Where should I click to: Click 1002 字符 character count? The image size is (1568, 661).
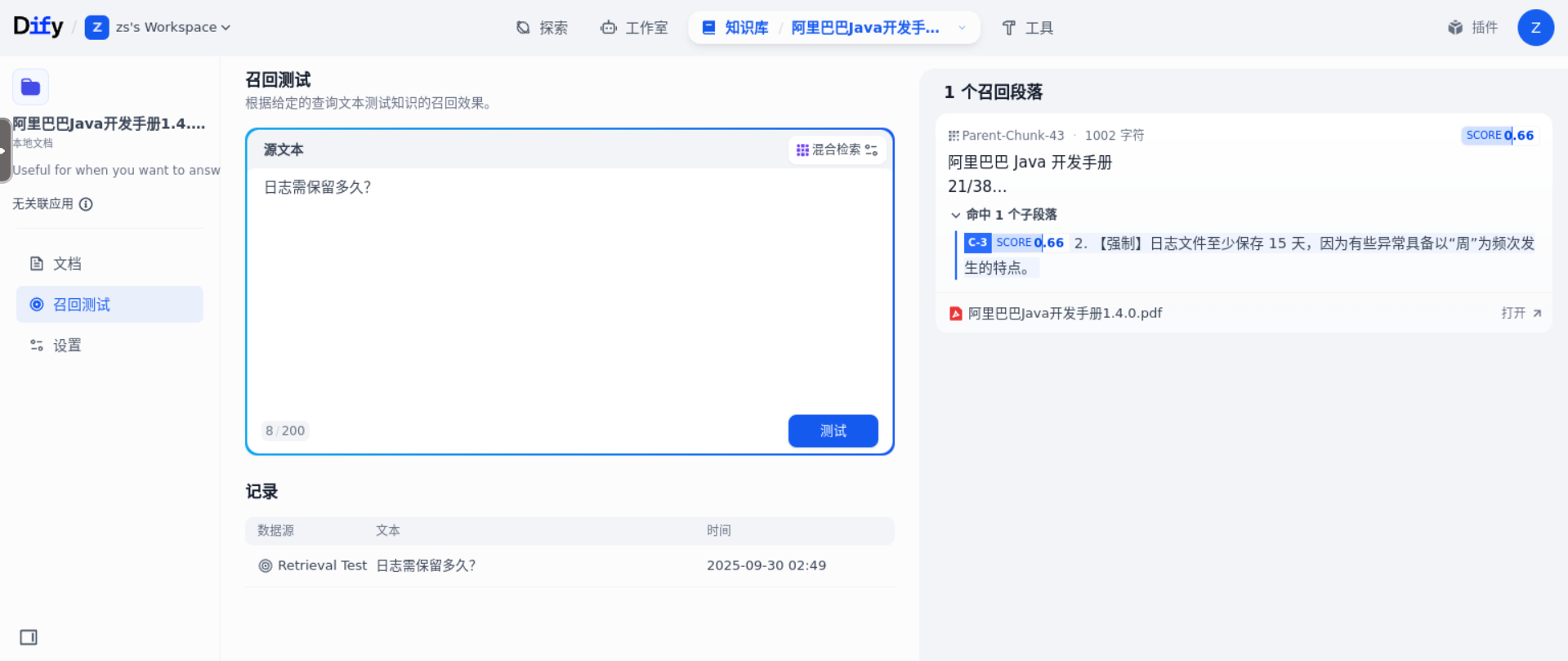(x=1114, y=136)
